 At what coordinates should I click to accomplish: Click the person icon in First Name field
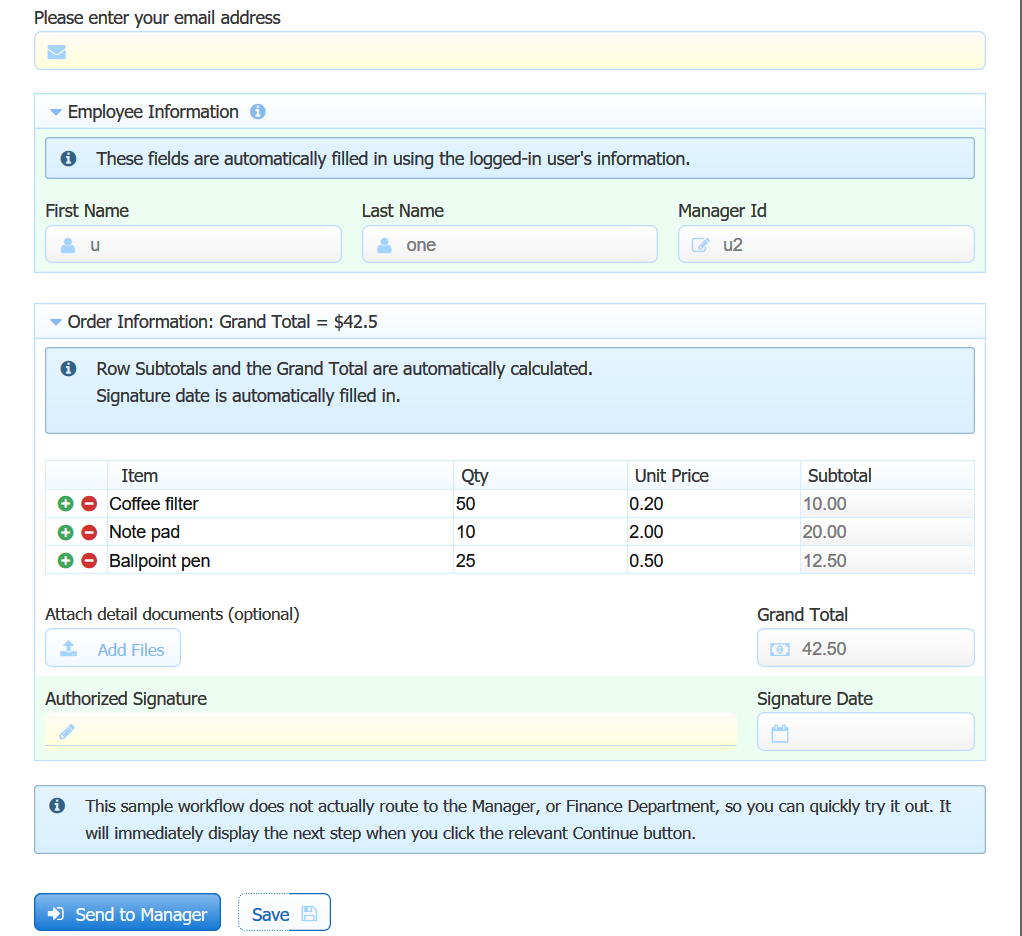(68, 245)
